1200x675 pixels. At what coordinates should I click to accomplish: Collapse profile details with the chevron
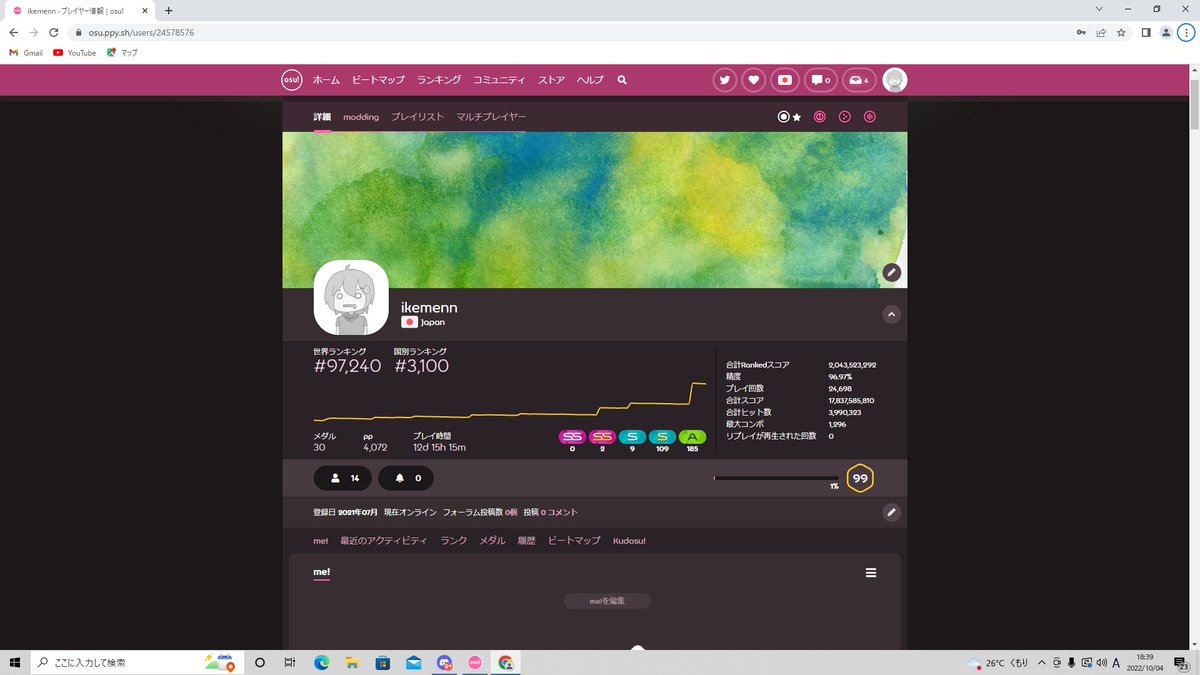(891, 313)
